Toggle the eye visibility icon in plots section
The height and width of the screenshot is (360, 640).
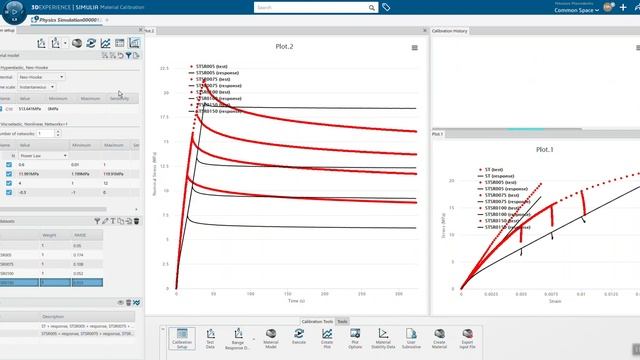coord(121,302)
